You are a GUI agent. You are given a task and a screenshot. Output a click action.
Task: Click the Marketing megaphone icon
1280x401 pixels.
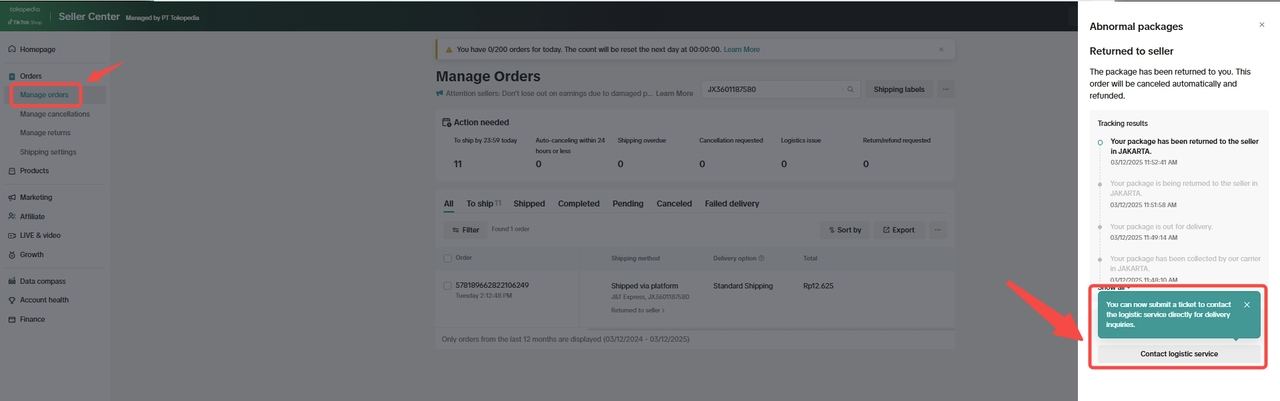tap(11, 198)
